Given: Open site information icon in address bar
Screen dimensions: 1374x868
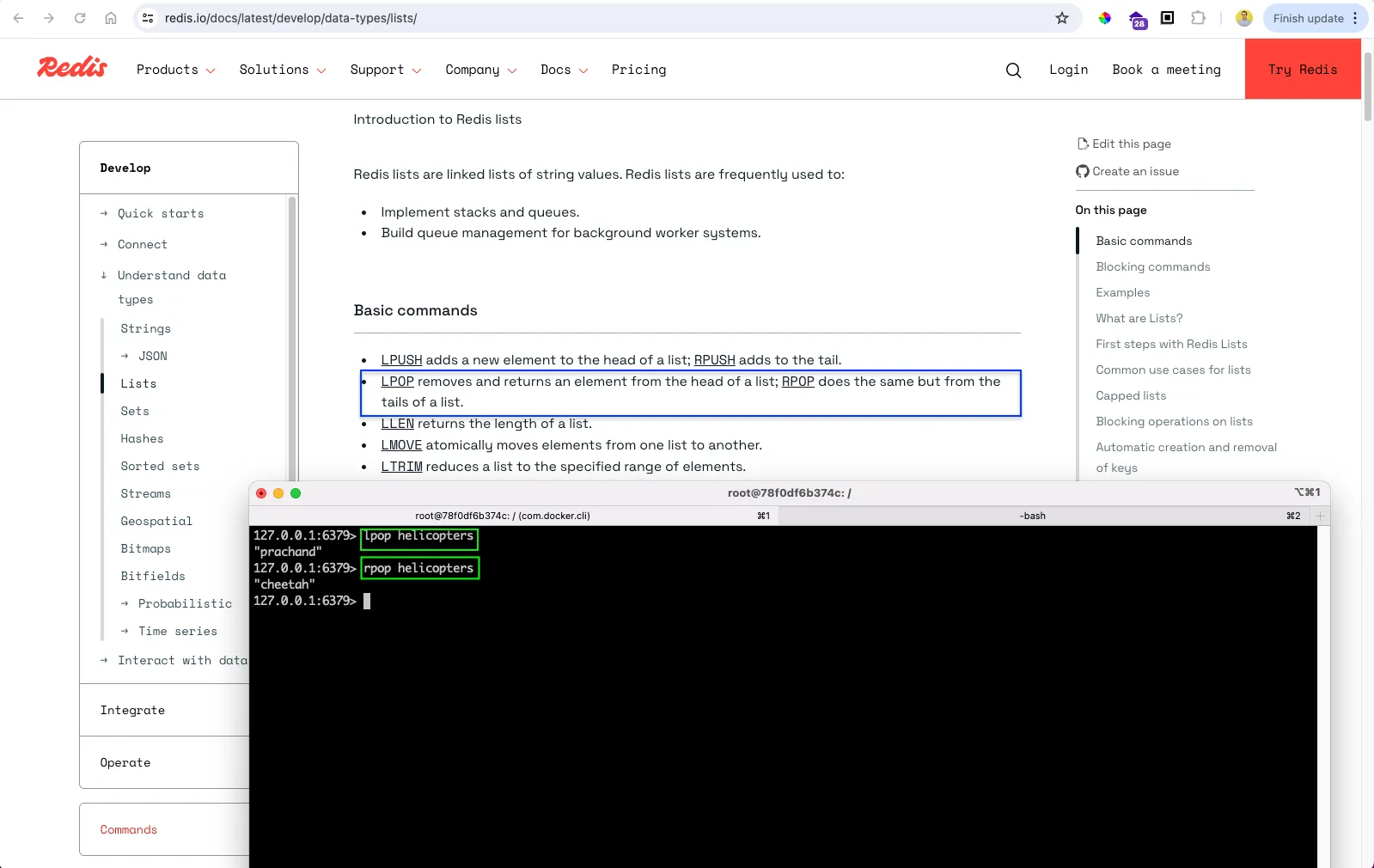Looking at the screenshot, I should (x=148, y=18).
